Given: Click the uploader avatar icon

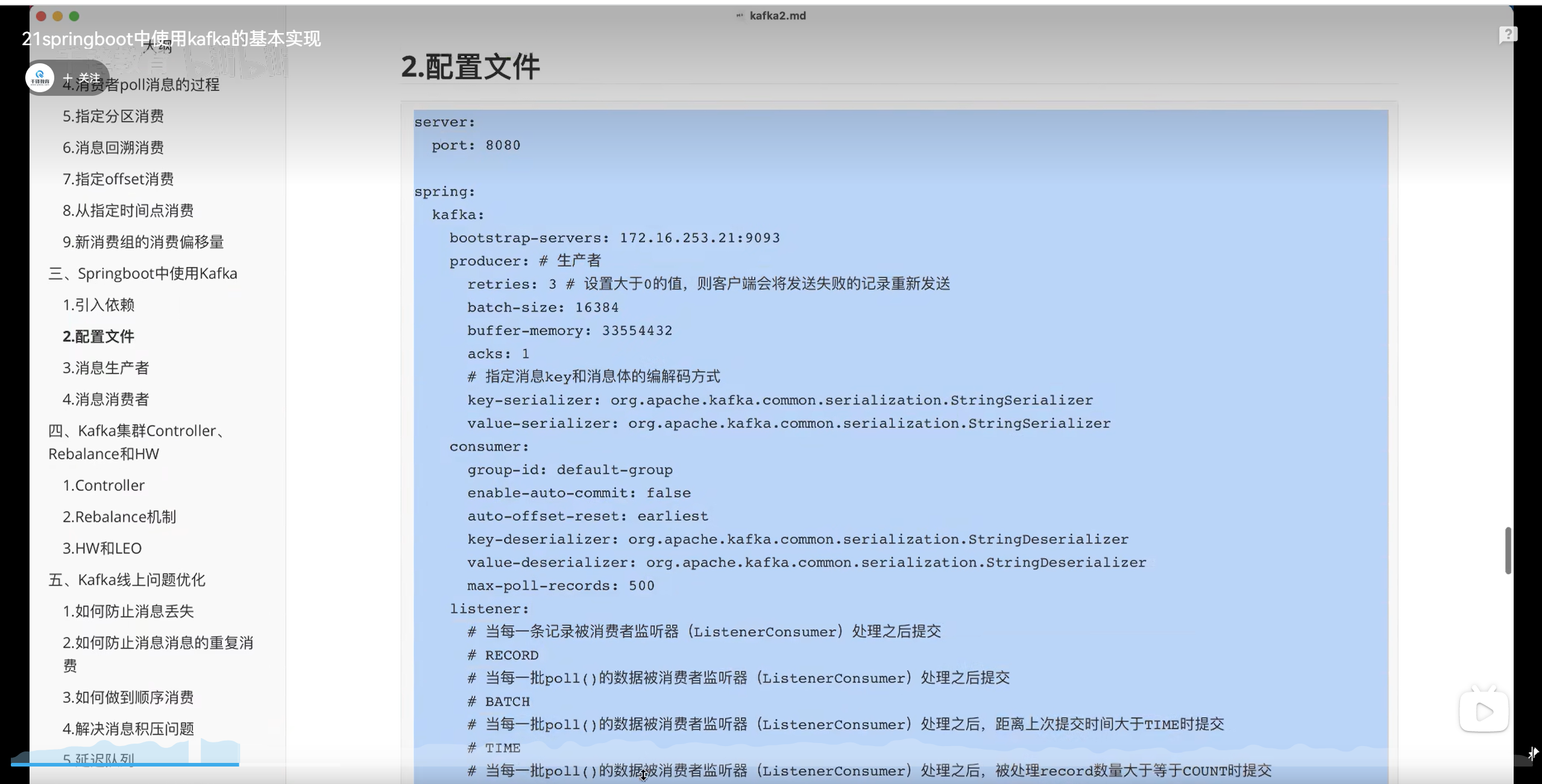Looking at the screenshot, I should click(40, 78).
